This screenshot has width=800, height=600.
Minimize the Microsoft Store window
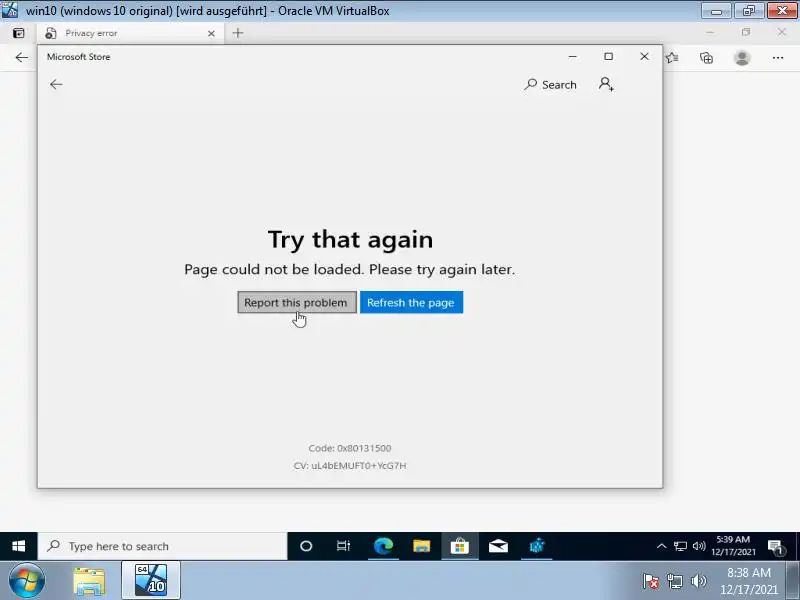click(x=572, y=57)
